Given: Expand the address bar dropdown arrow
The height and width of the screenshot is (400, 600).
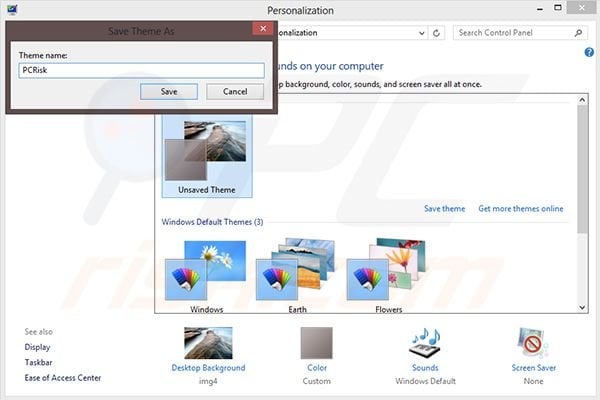Looking at the screenshot, I should pos(421,33).
